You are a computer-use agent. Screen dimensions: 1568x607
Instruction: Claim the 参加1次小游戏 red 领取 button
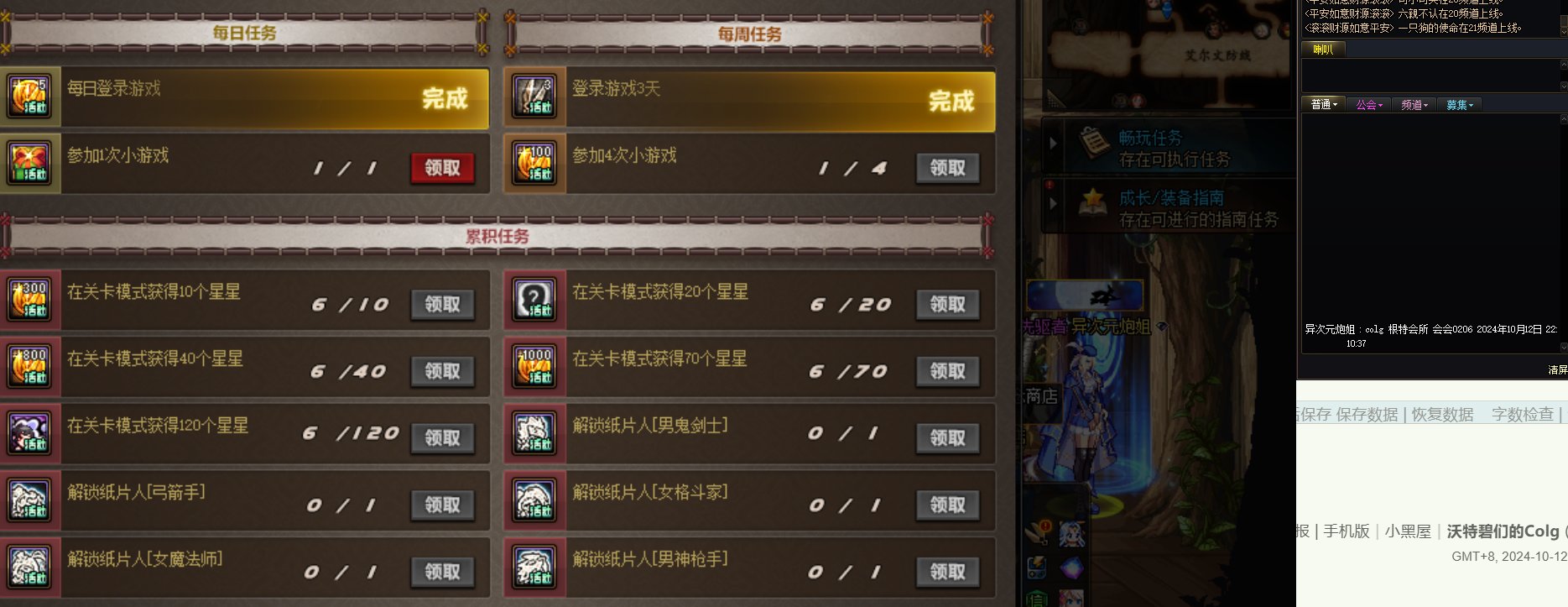[x=442, y=168]
